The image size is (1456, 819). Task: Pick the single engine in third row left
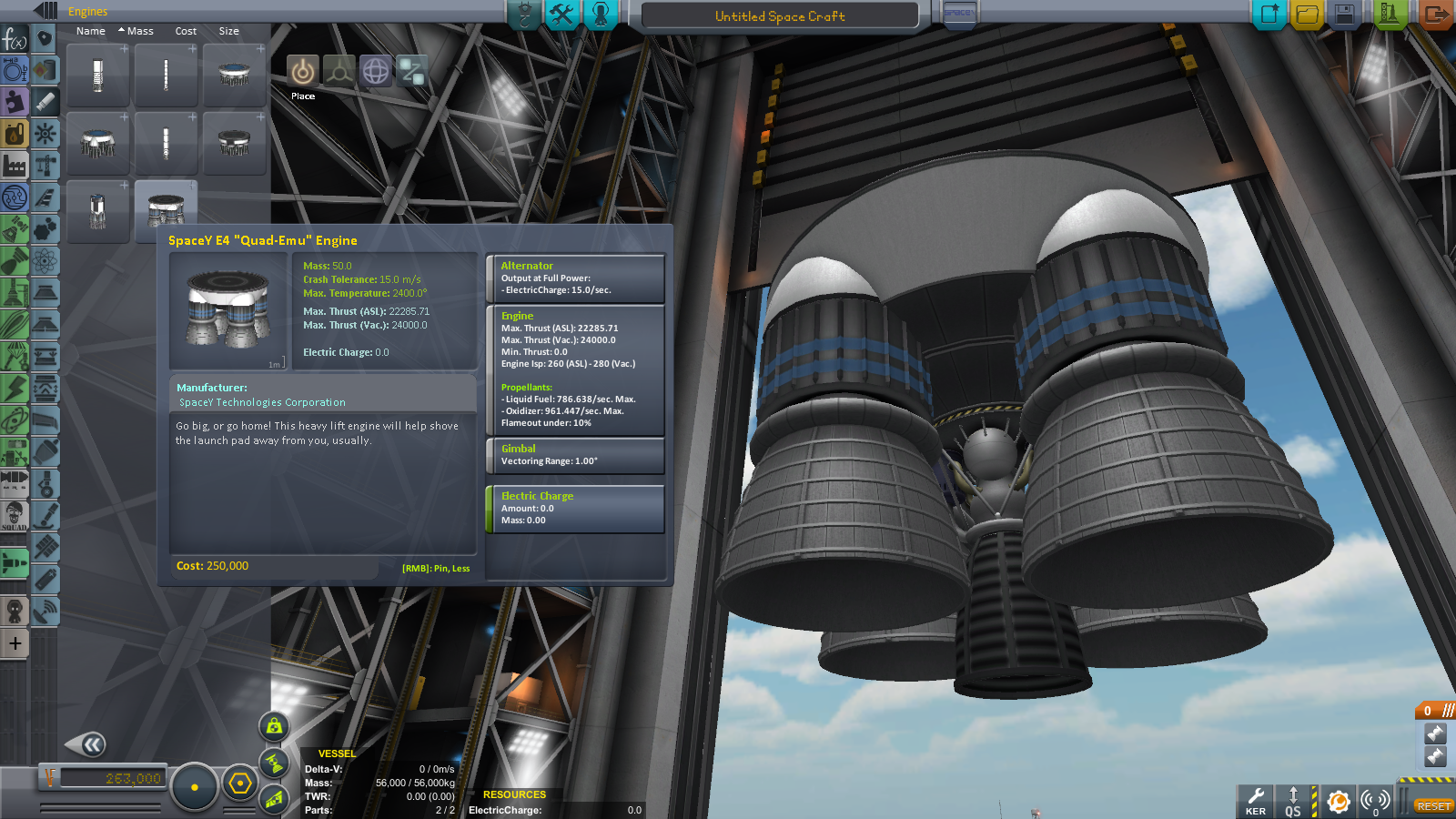97,211
